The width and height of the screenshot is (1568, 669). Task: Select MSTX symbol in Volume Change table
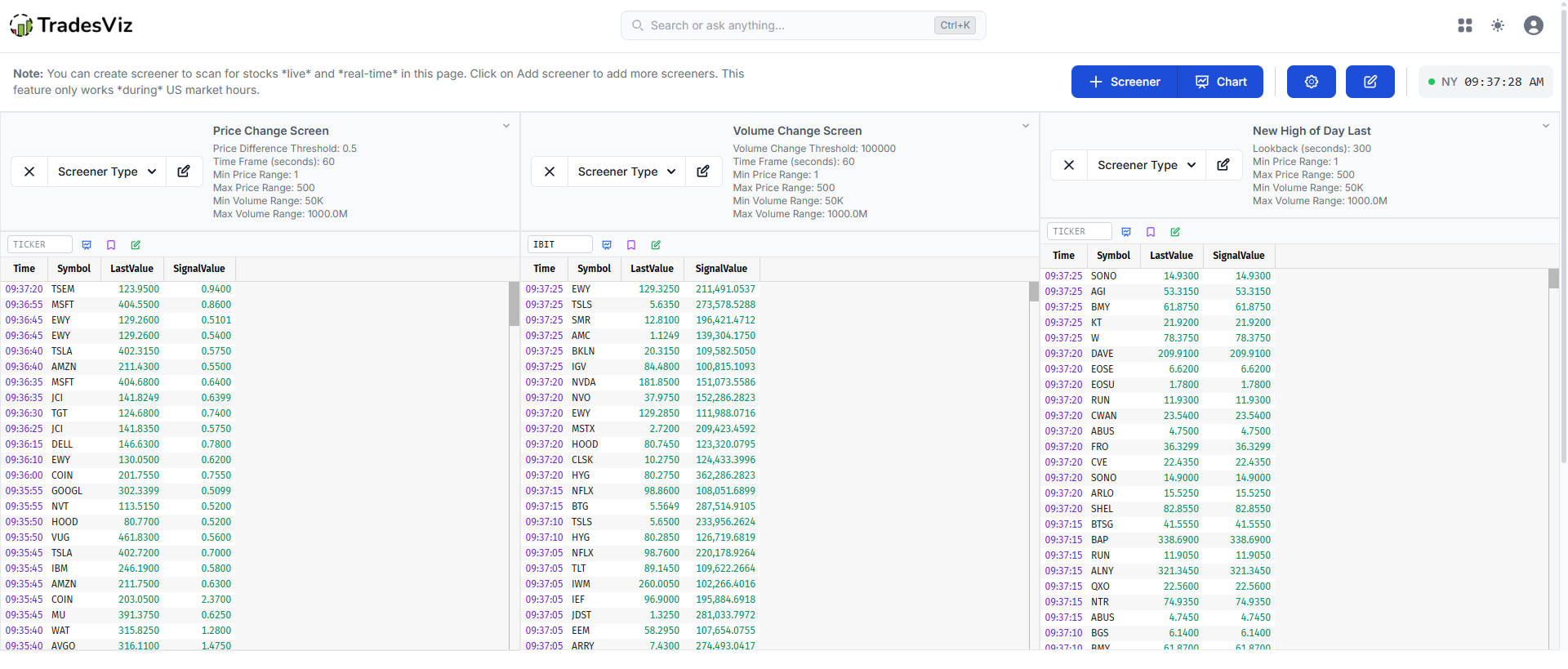coord(583,429)
